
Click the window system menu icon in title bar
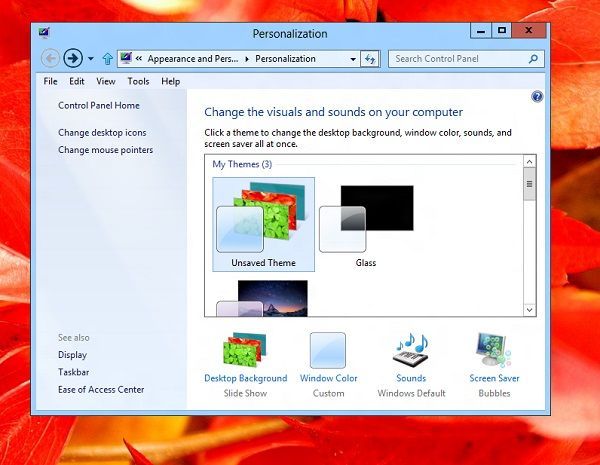[44, 33]
